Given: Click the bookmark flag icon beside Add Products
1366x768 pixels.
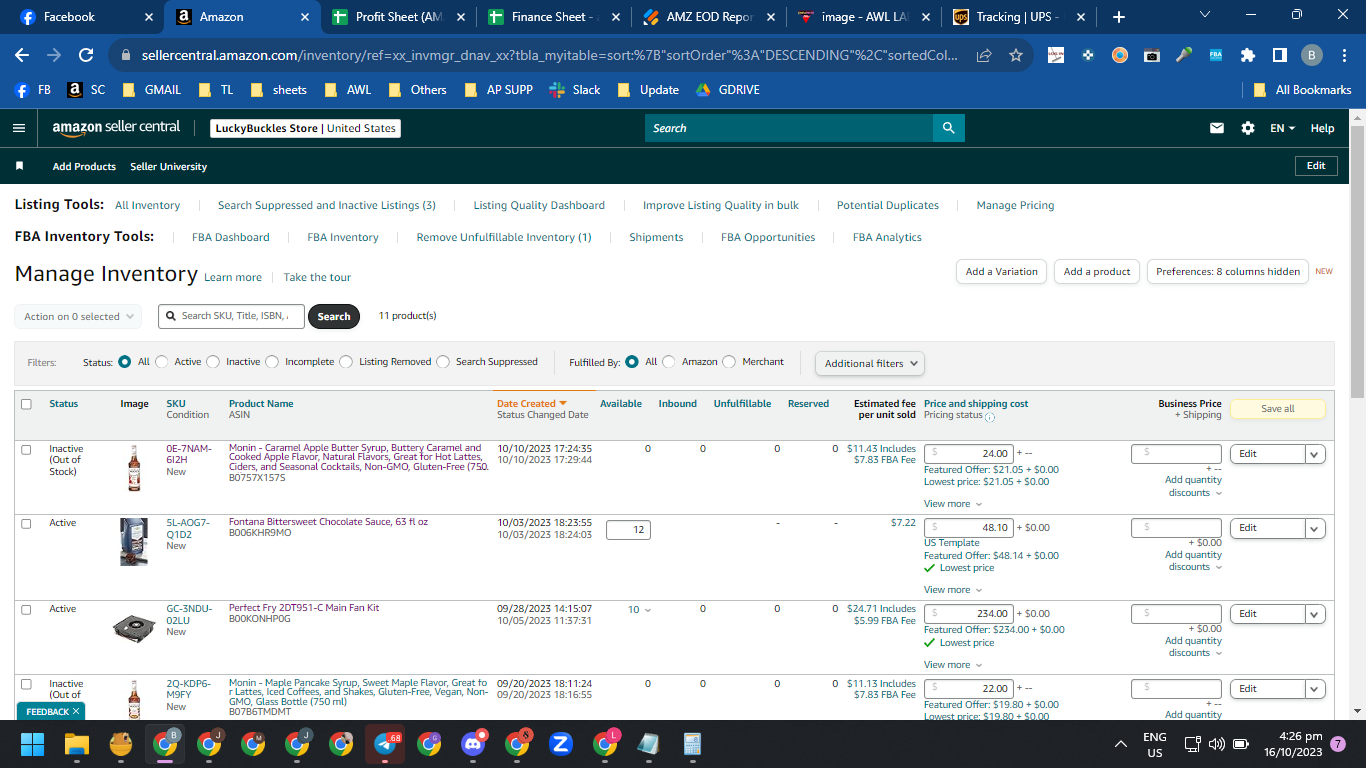Looking at the screenshot, I should 19,166.
